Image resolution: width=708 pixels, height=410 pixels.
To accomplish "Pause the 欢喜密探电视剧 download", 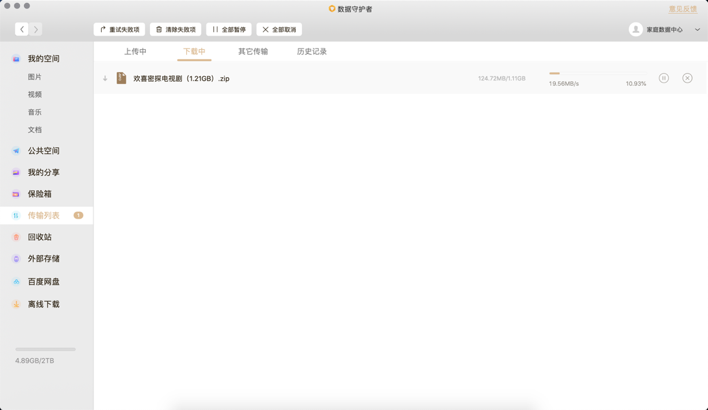I will [x=663, y=78].
